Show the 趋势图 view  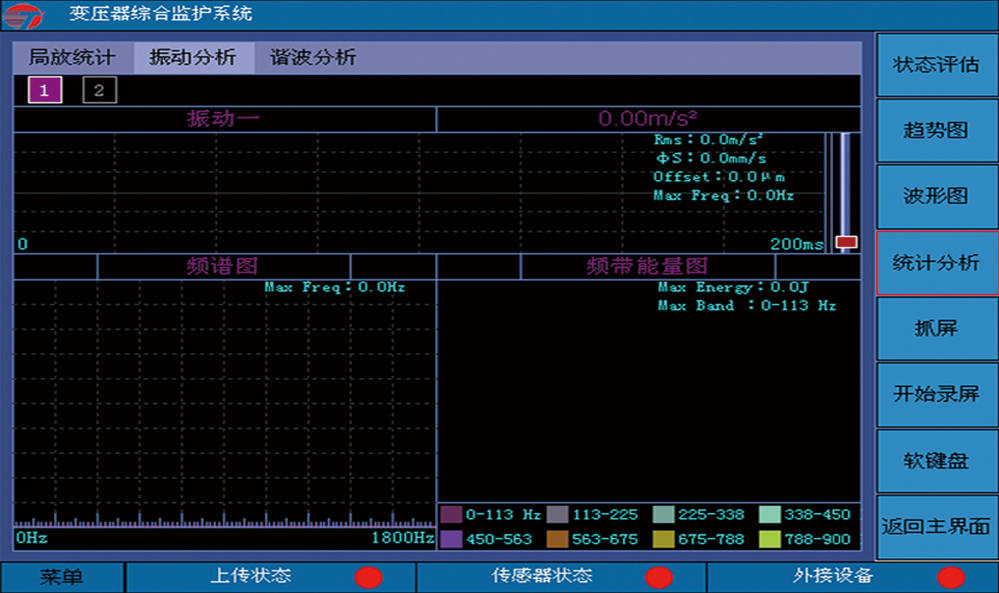click(936, 131)
